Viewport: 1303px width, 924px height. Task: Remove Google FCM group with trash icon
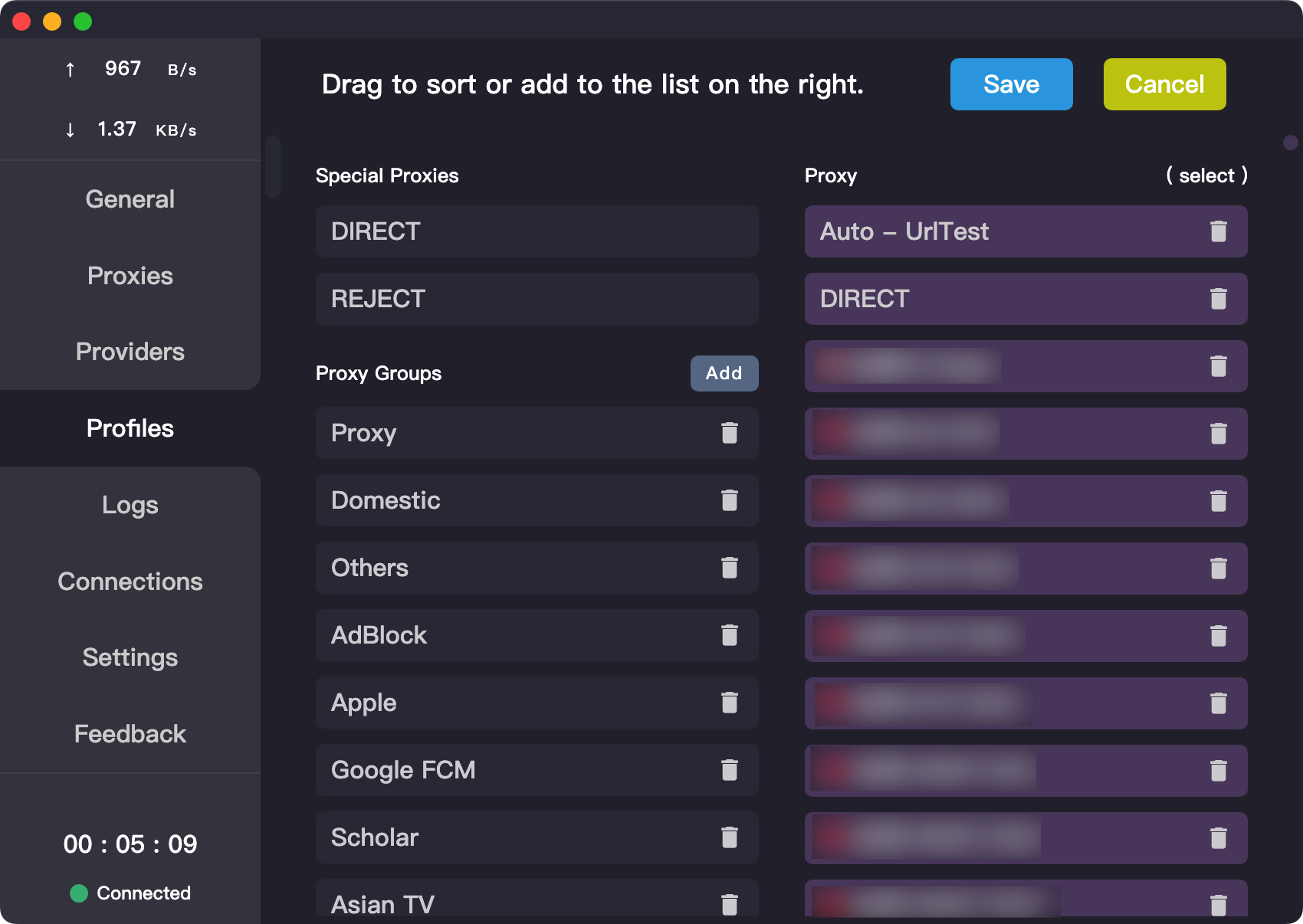point(729,770)
